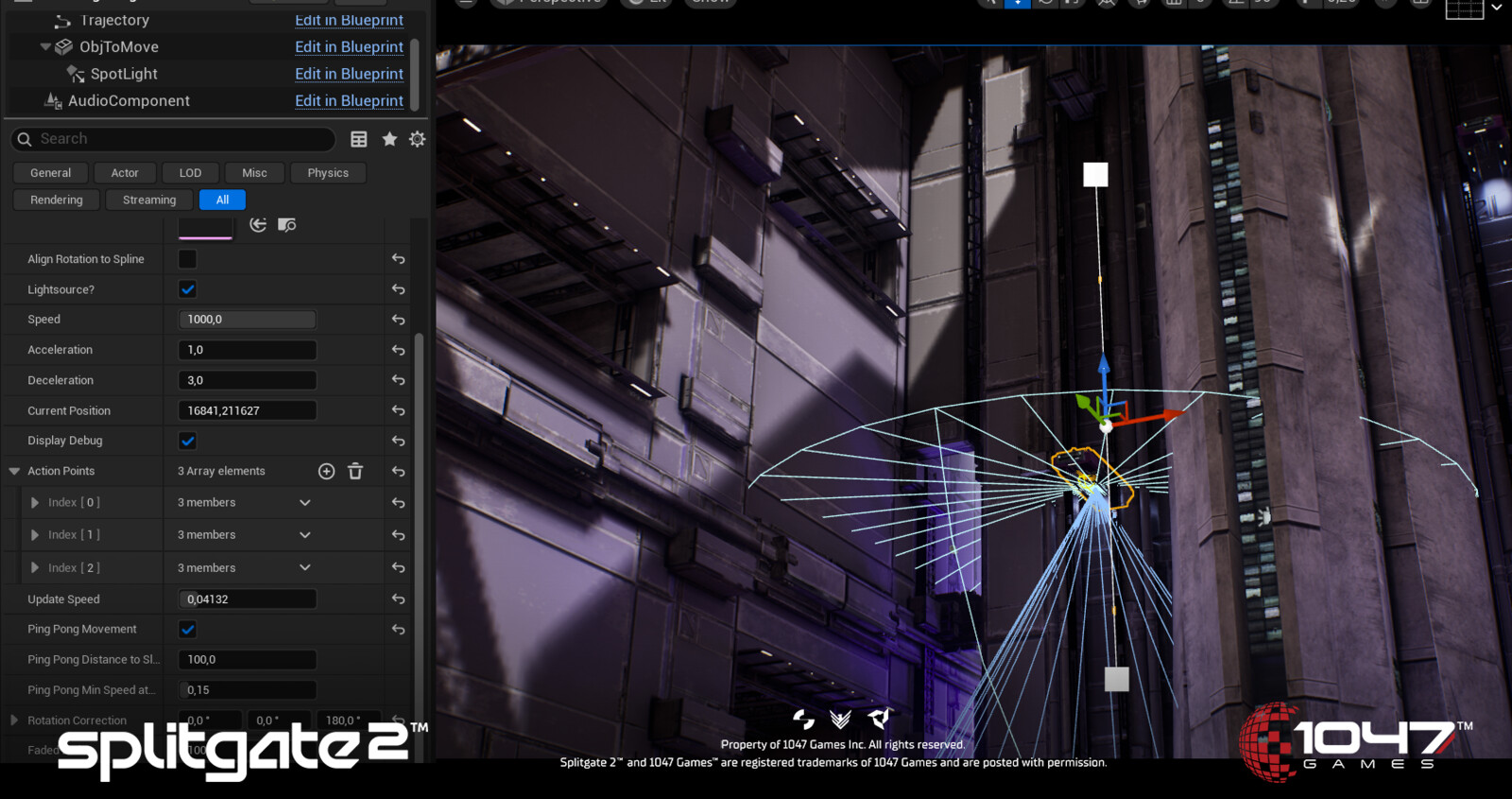Reset the Action Points array to default

tap(399, 471)
